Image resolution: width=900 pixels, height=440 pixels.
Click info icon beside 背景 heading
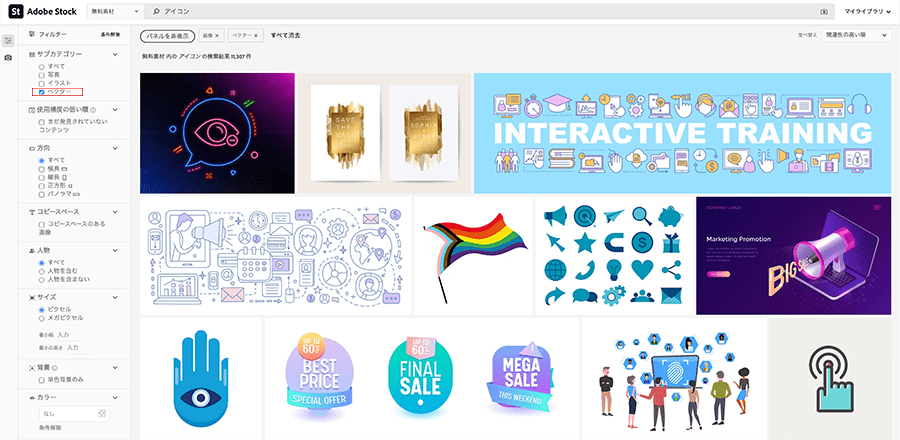pos(55,367)
